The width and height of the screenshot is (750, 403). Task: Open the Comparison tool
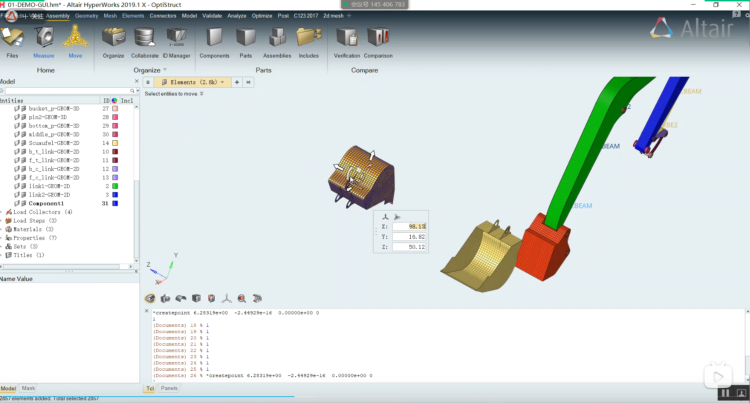(x=378, y=38)
